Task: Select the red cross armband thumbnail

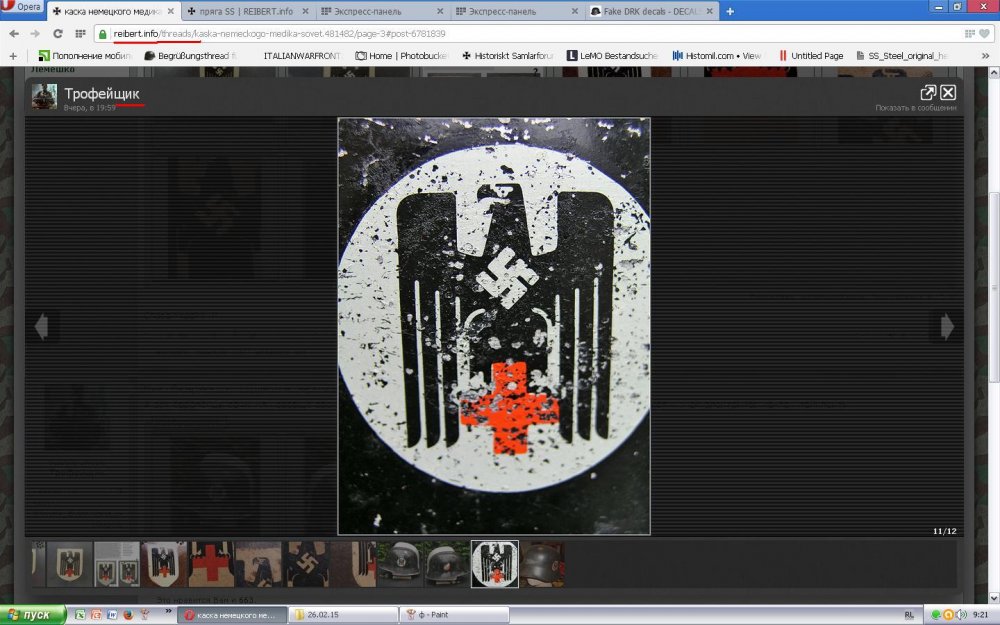Action: coord(211,564)
